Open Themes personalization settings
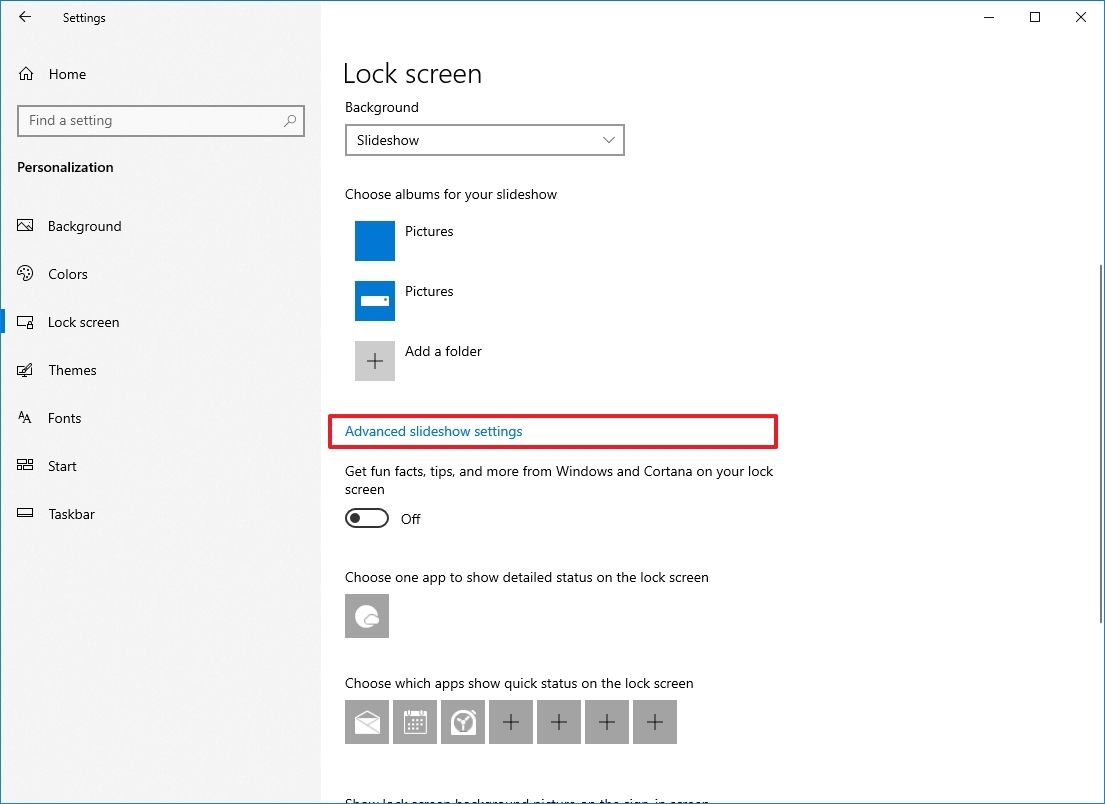 pyautogui.click(x=71, y=370)
